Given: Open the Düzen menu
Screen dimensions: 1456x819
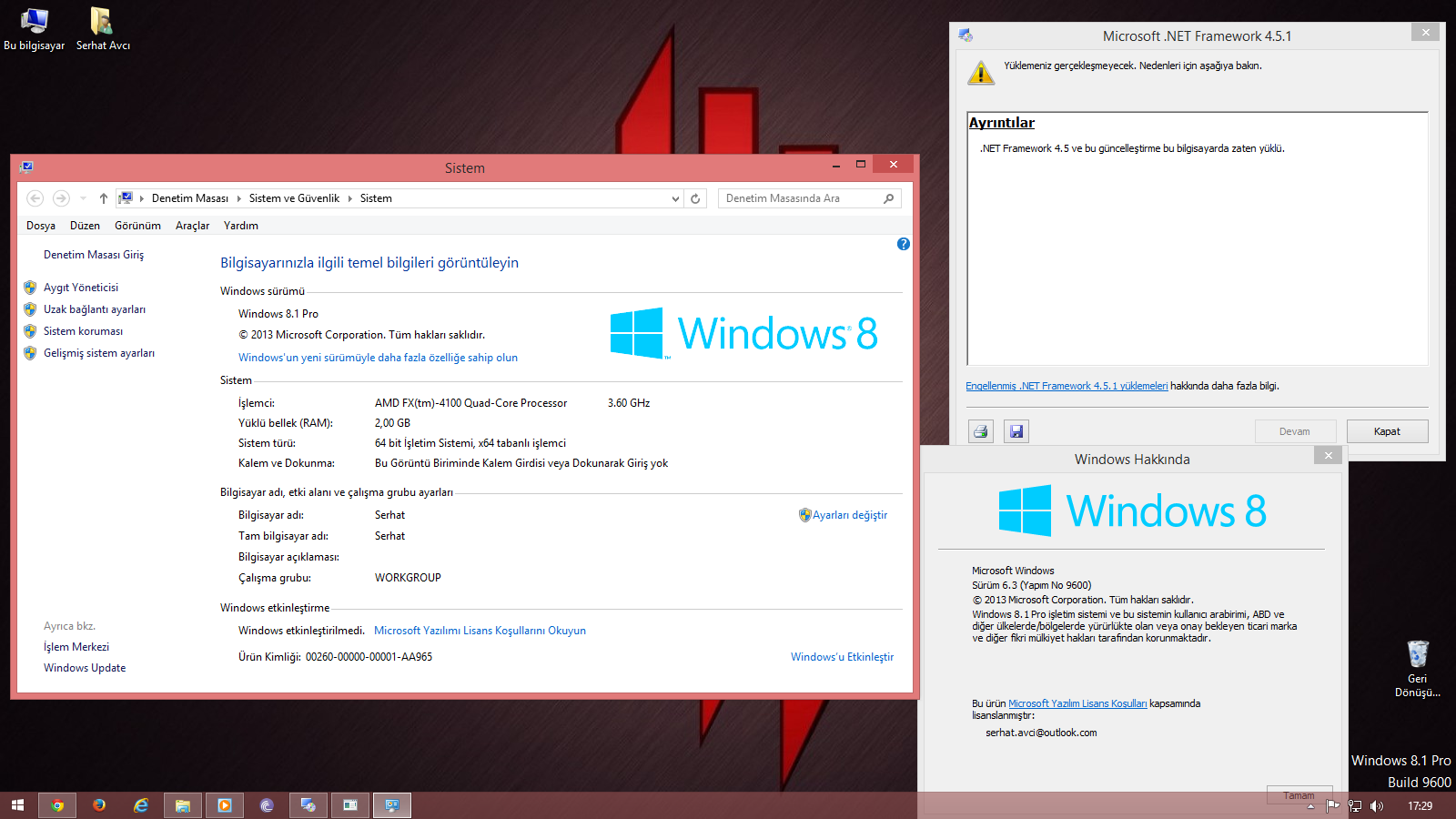Looking at the screenshot, I should click(85, 226).
